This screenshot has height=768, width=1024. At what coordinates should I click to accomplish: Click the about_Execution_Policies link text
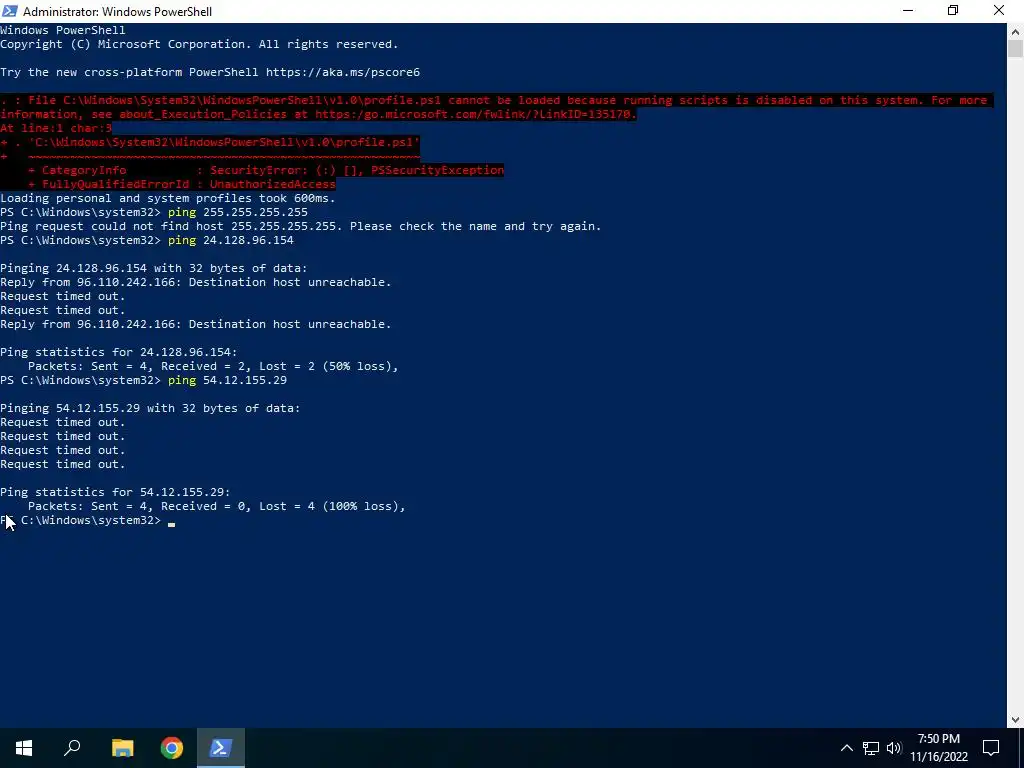pos(202,114)
